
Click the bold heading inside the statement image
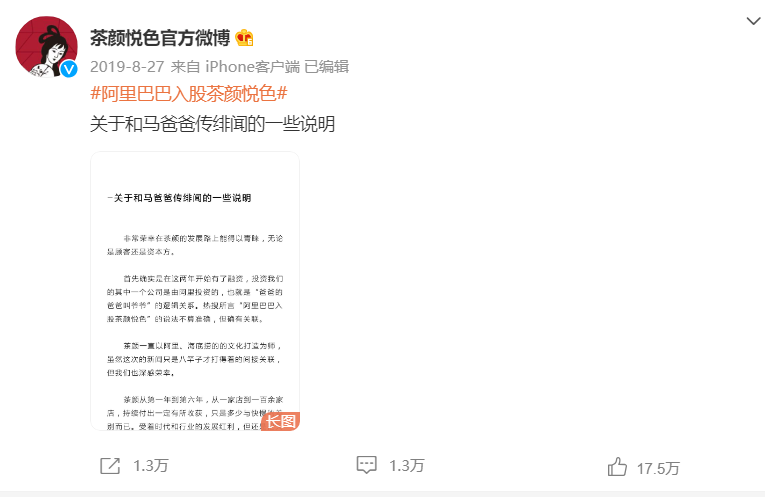tap(179, 198)
